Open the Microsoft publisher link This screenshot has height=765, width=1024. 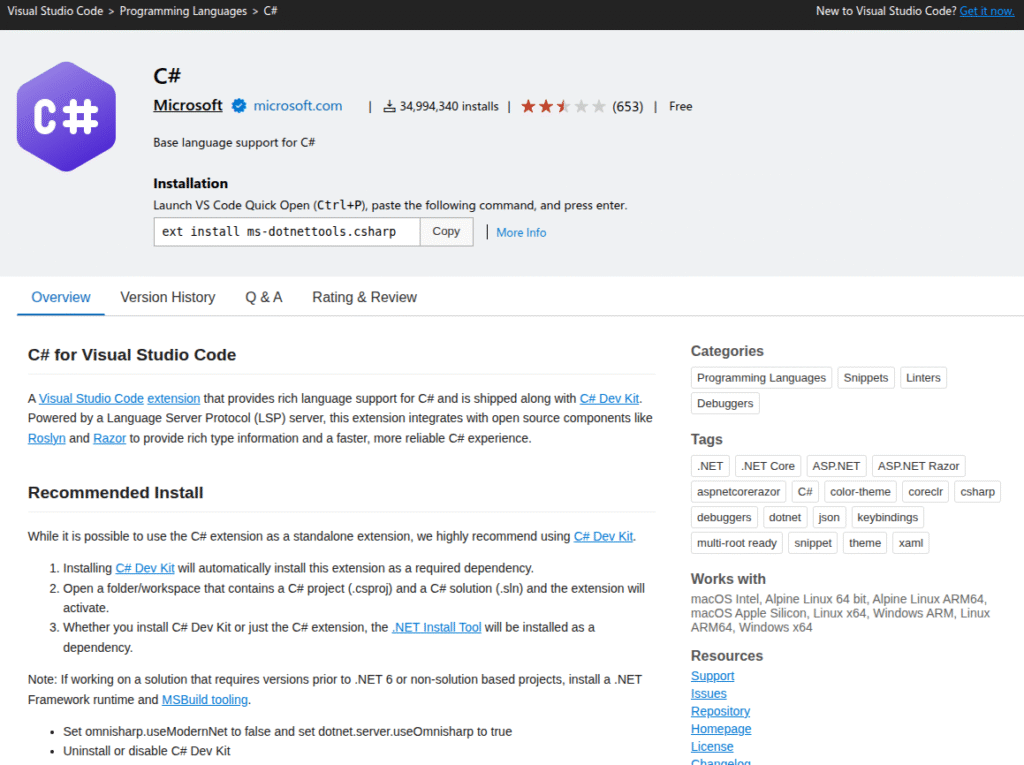tap(188, 105)
